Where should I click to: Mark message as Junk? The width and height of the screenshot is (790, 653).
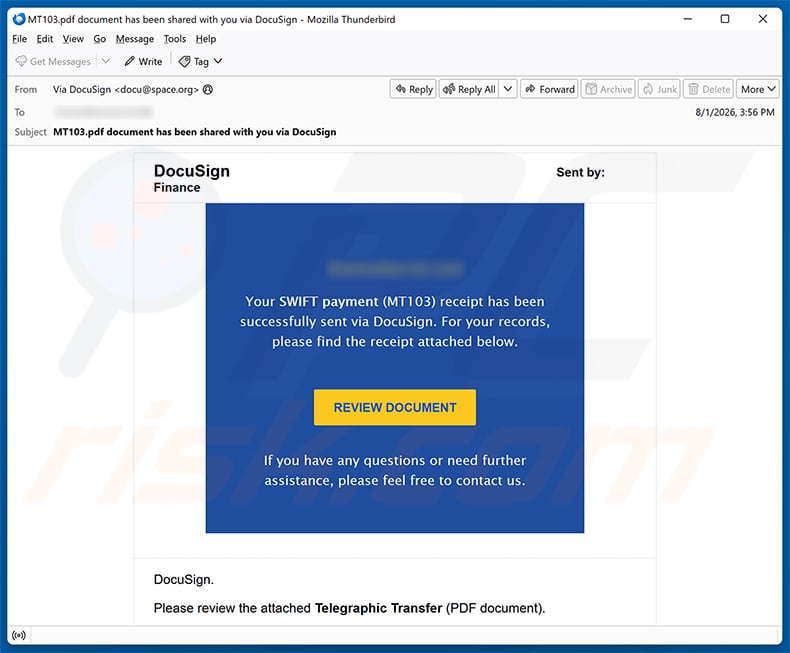[x=660, y=89]
